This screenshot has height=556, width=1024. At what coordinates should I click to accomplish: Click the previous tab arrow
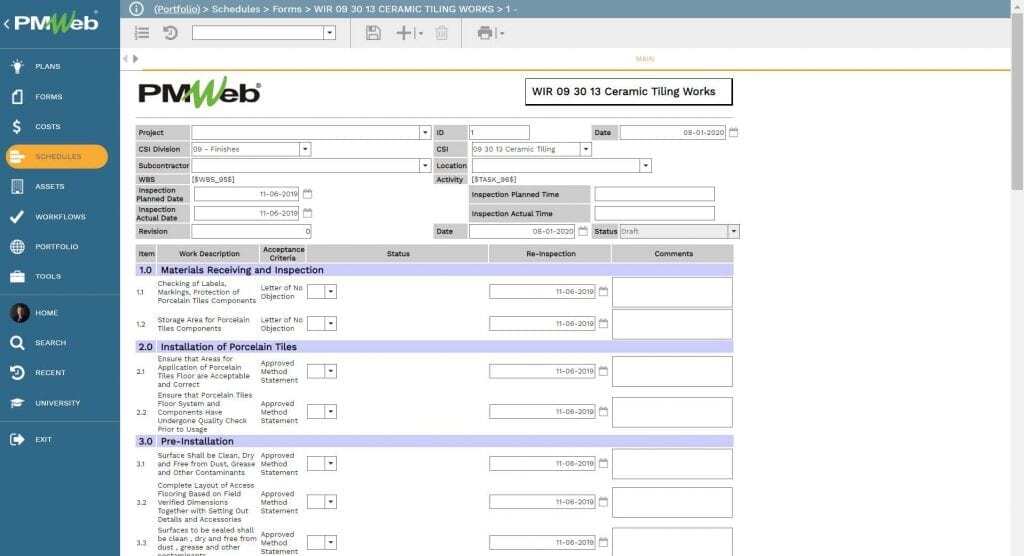[125, 59]
